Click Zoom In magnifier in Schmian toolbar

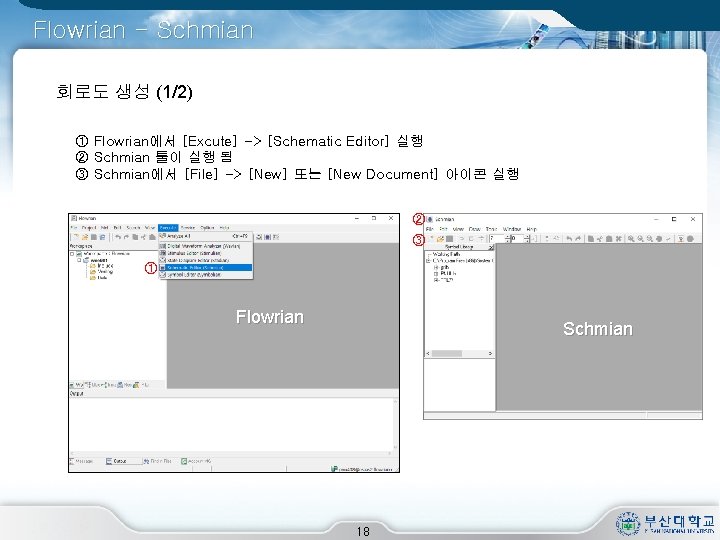click(x=631, y=239)
